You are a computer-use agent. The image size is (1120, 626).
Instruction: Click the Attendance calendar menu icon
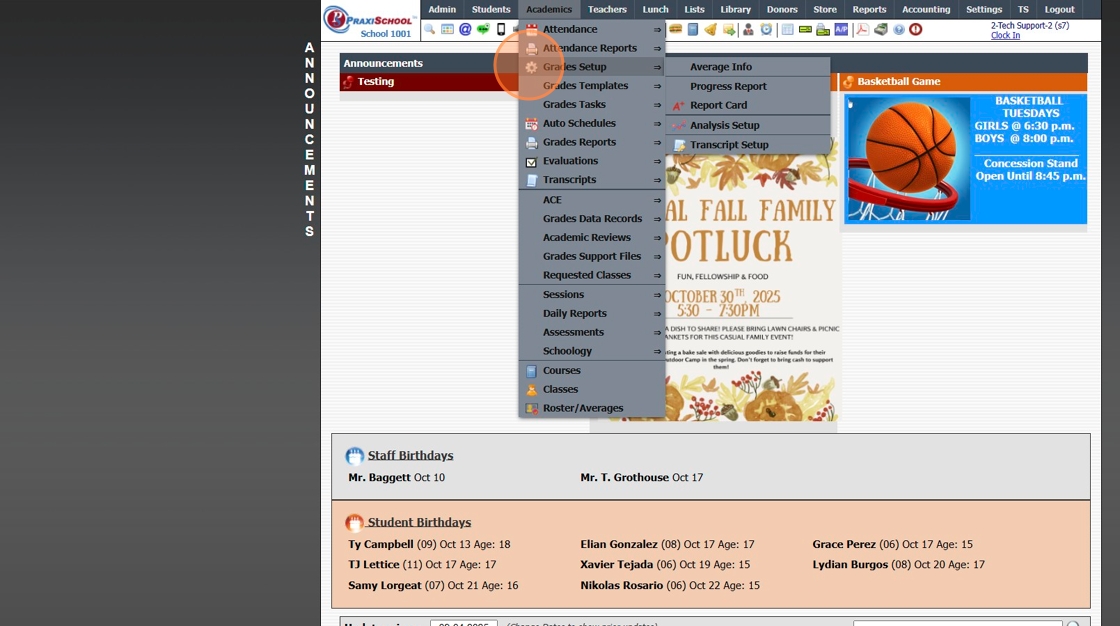tap(531, 29)
